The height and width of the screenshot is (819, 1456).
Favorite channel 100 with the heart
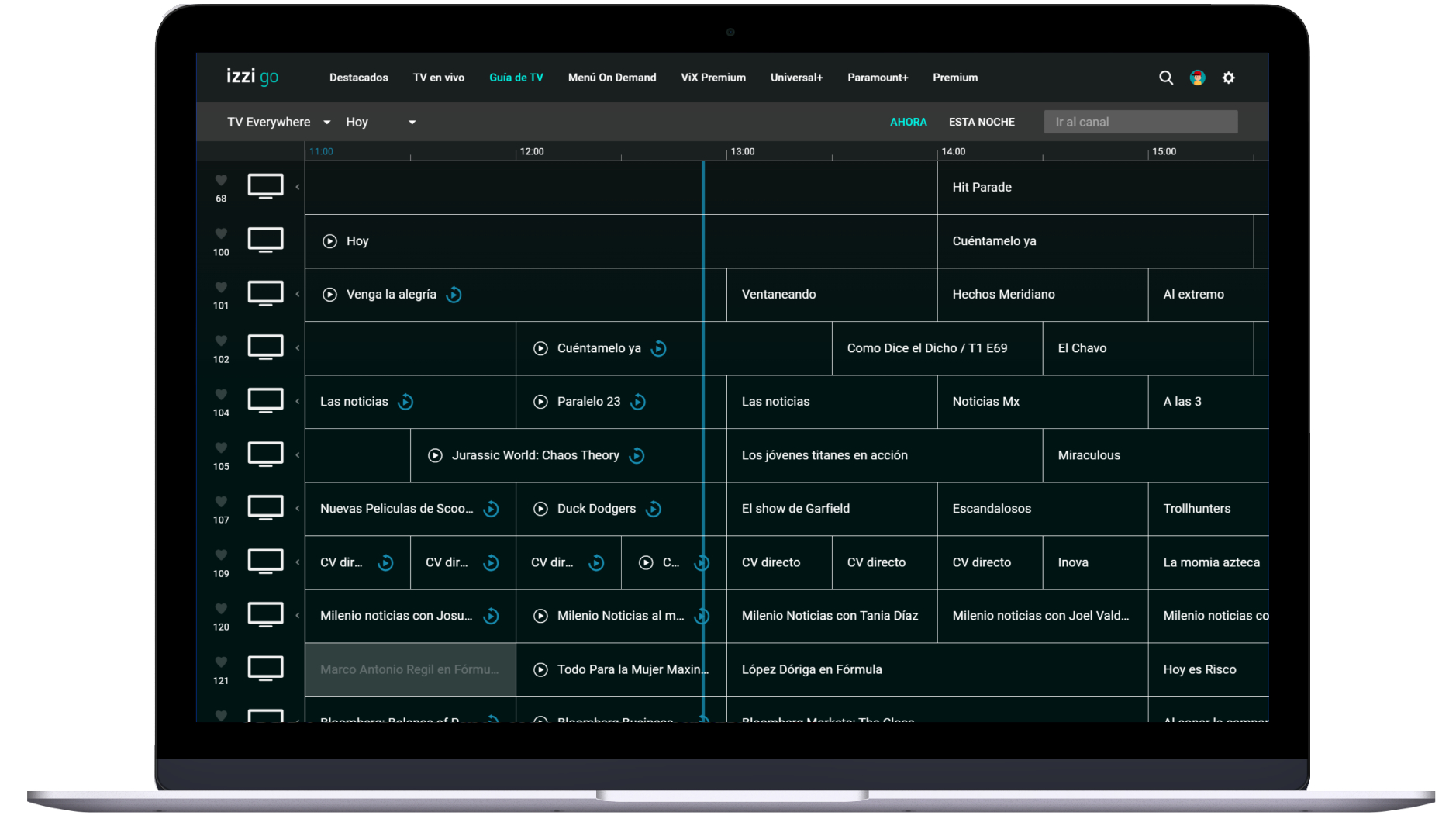click(x=221, y=233)
